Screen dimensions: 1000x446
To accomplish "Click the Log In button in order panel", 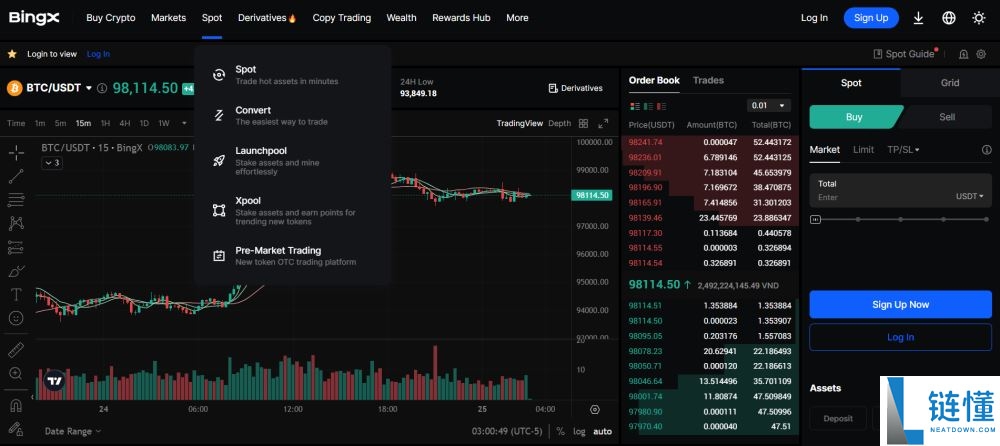I will click(x=901, y=337).
